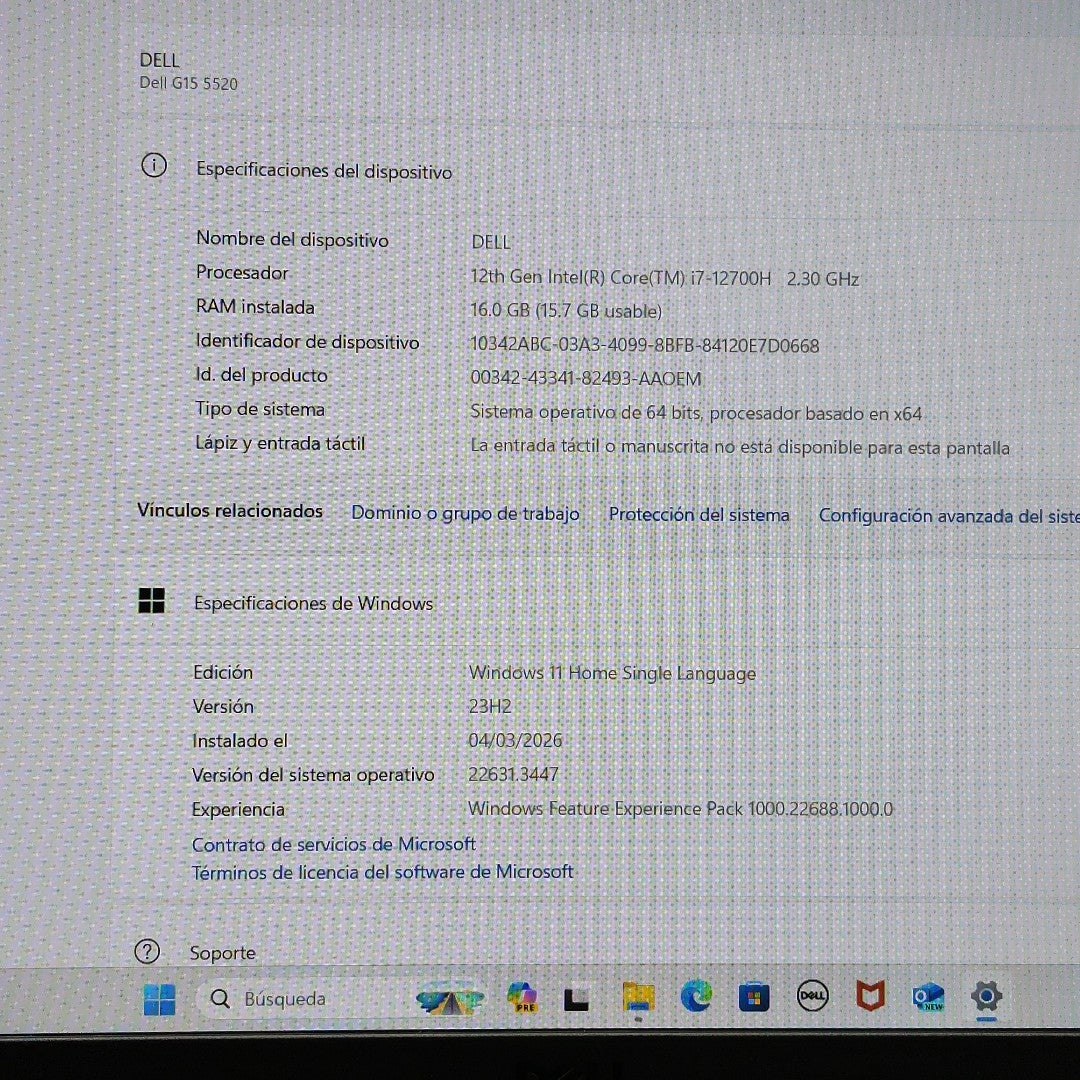This screenshot has width=1080, height=1080.
Task: Click the Settings gear in the taskbar
Action: tap(986, 996)
